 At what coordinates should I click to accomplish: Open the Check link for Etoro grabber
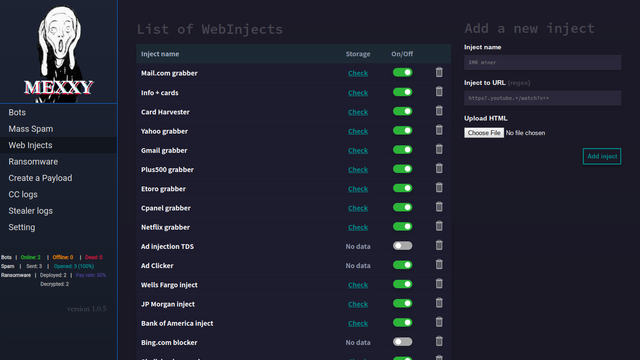[358, 189]
